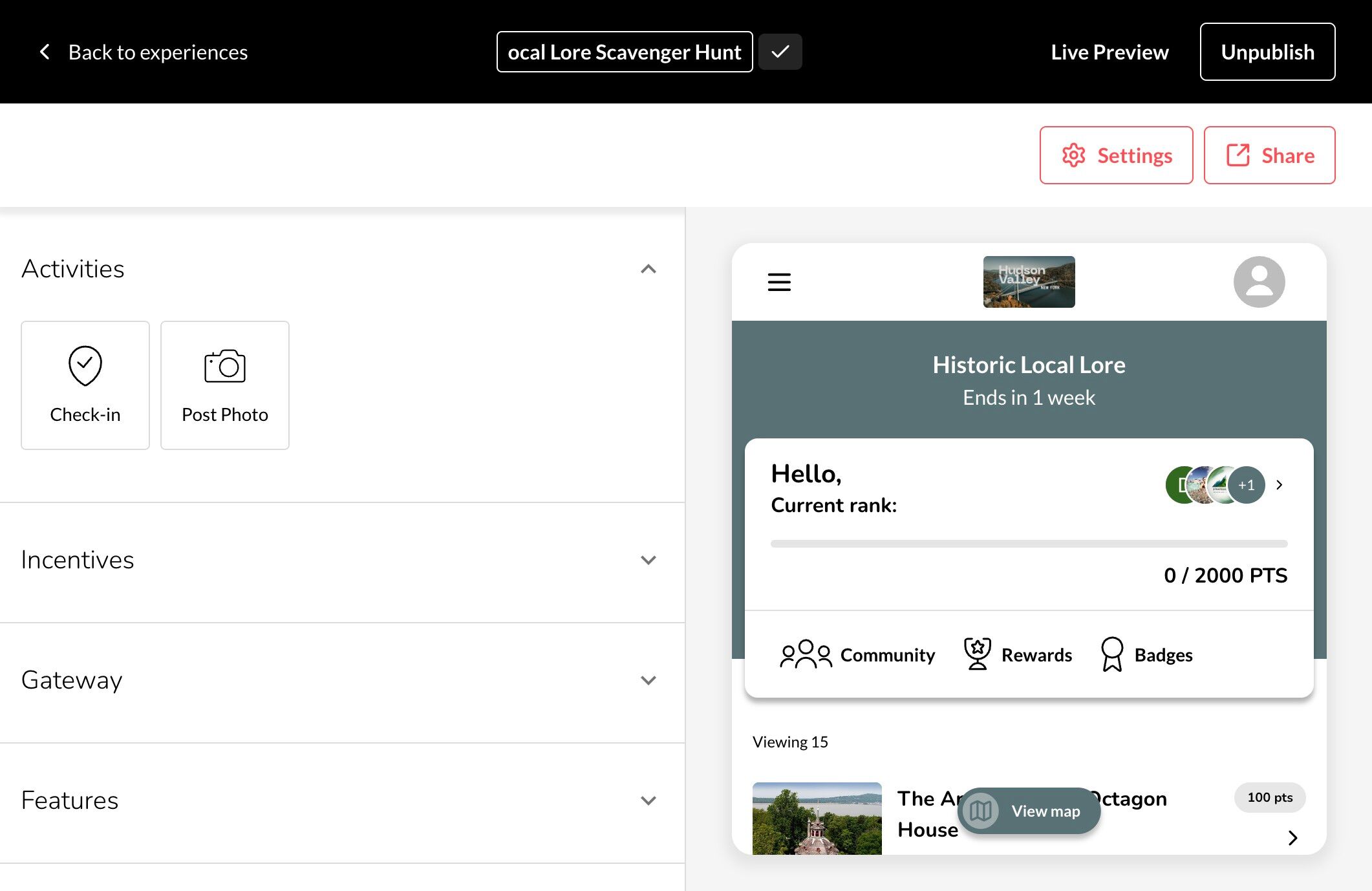Open Badges ribbon icon
Viewport: 1372px width, 891px height.
tap(1111, 654)
